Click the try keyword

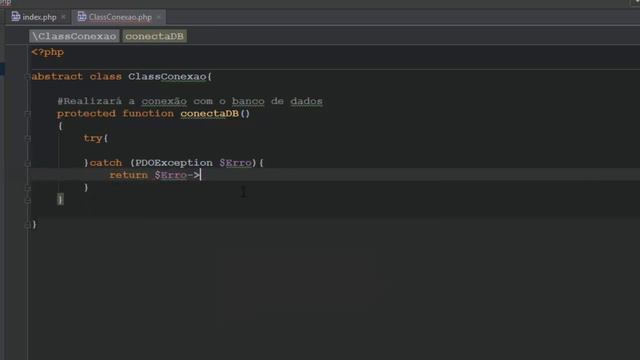tap(93, 138)
